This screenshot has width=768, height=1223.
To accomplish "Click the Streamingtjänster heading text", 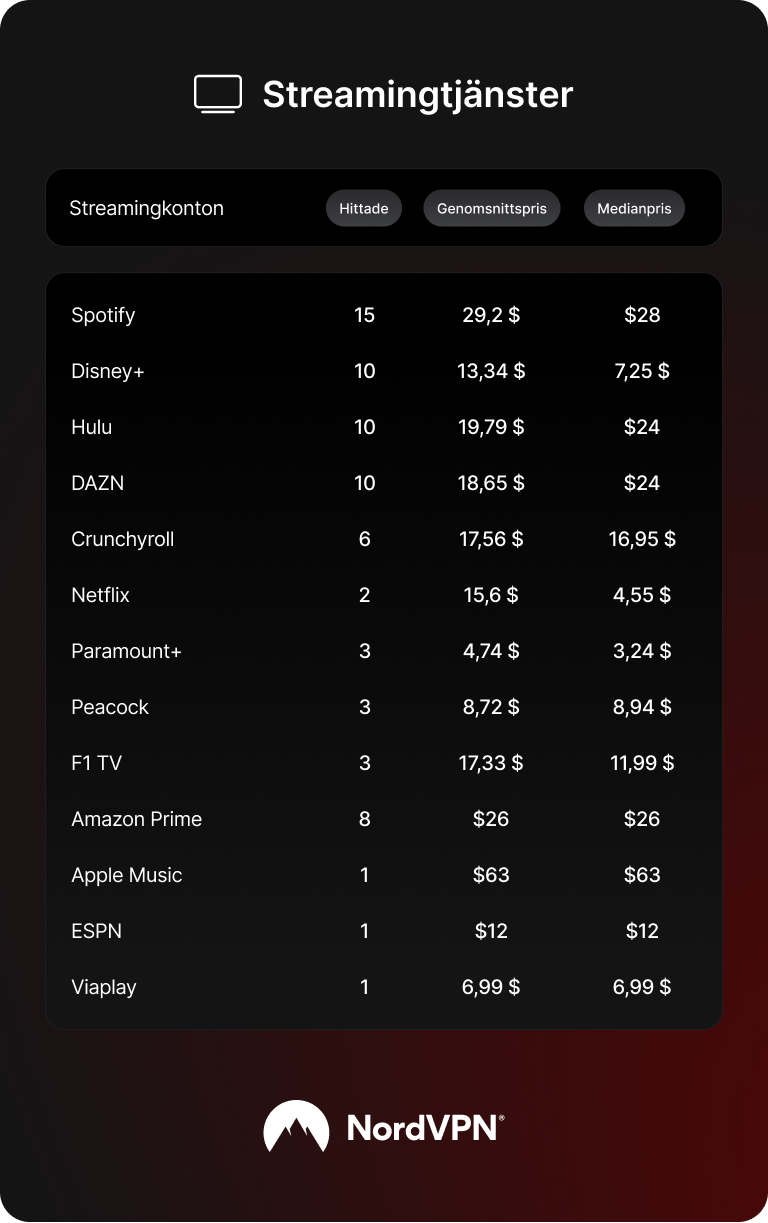I will click(417, 95).
